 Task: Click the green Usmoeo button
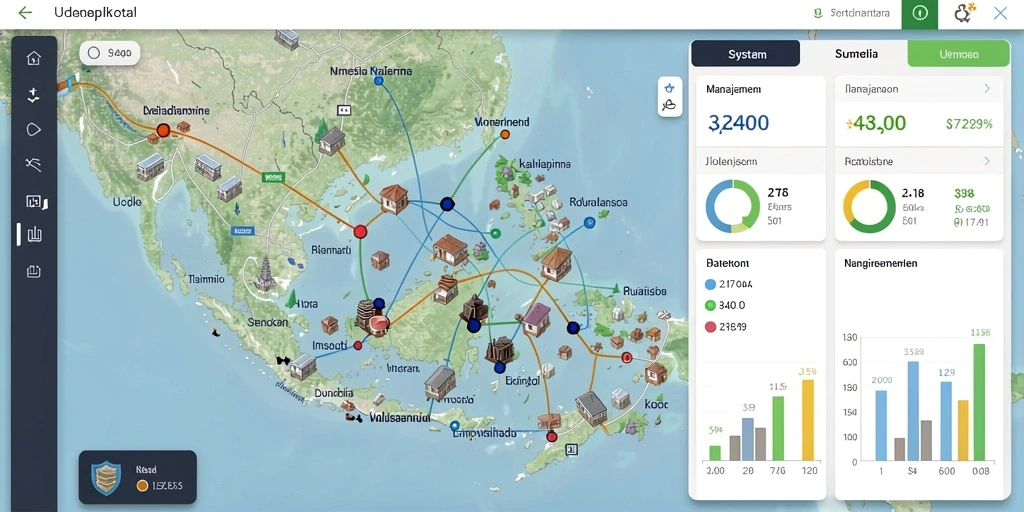point(959,54)
